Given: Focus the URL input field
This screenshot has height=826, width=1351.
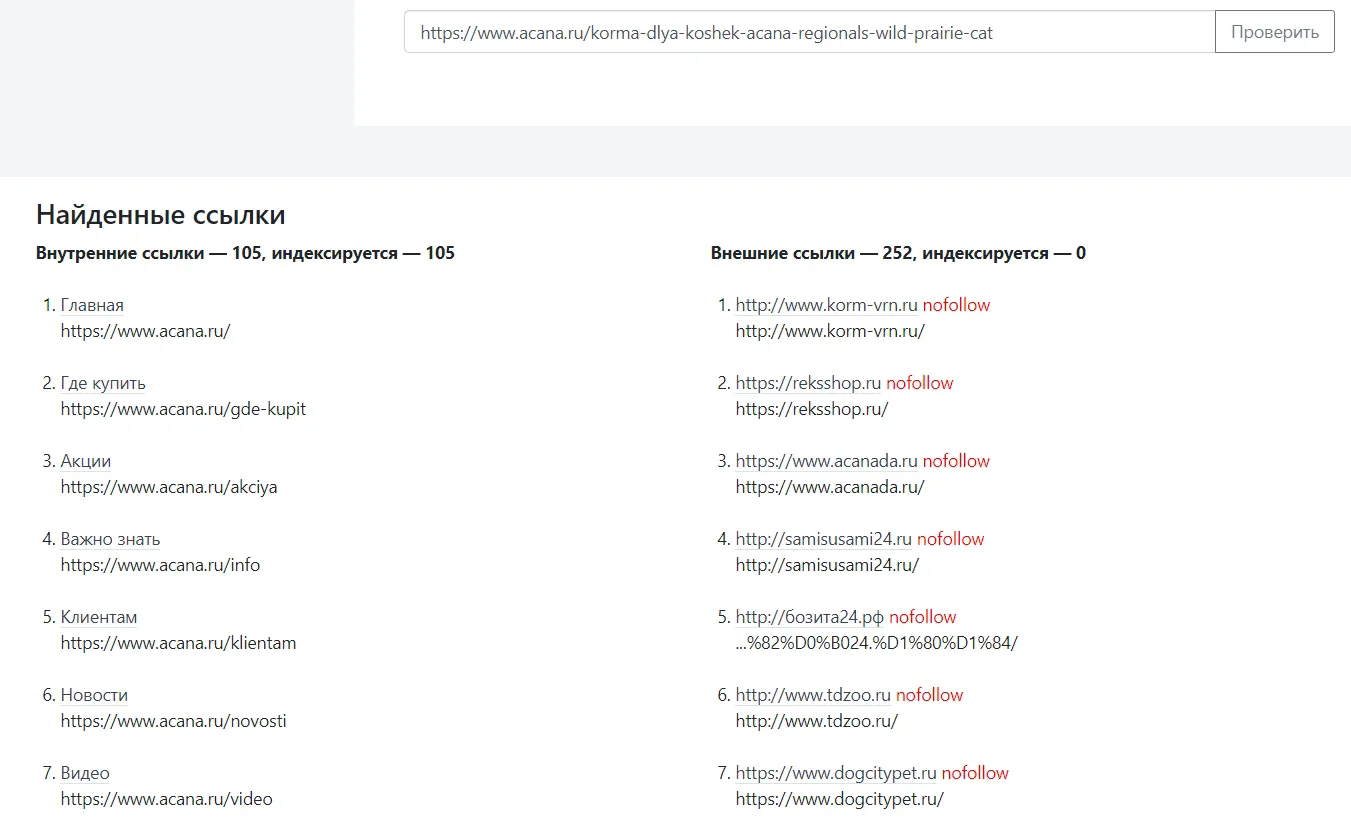Looking at the screenshot, I should point(809,32).
